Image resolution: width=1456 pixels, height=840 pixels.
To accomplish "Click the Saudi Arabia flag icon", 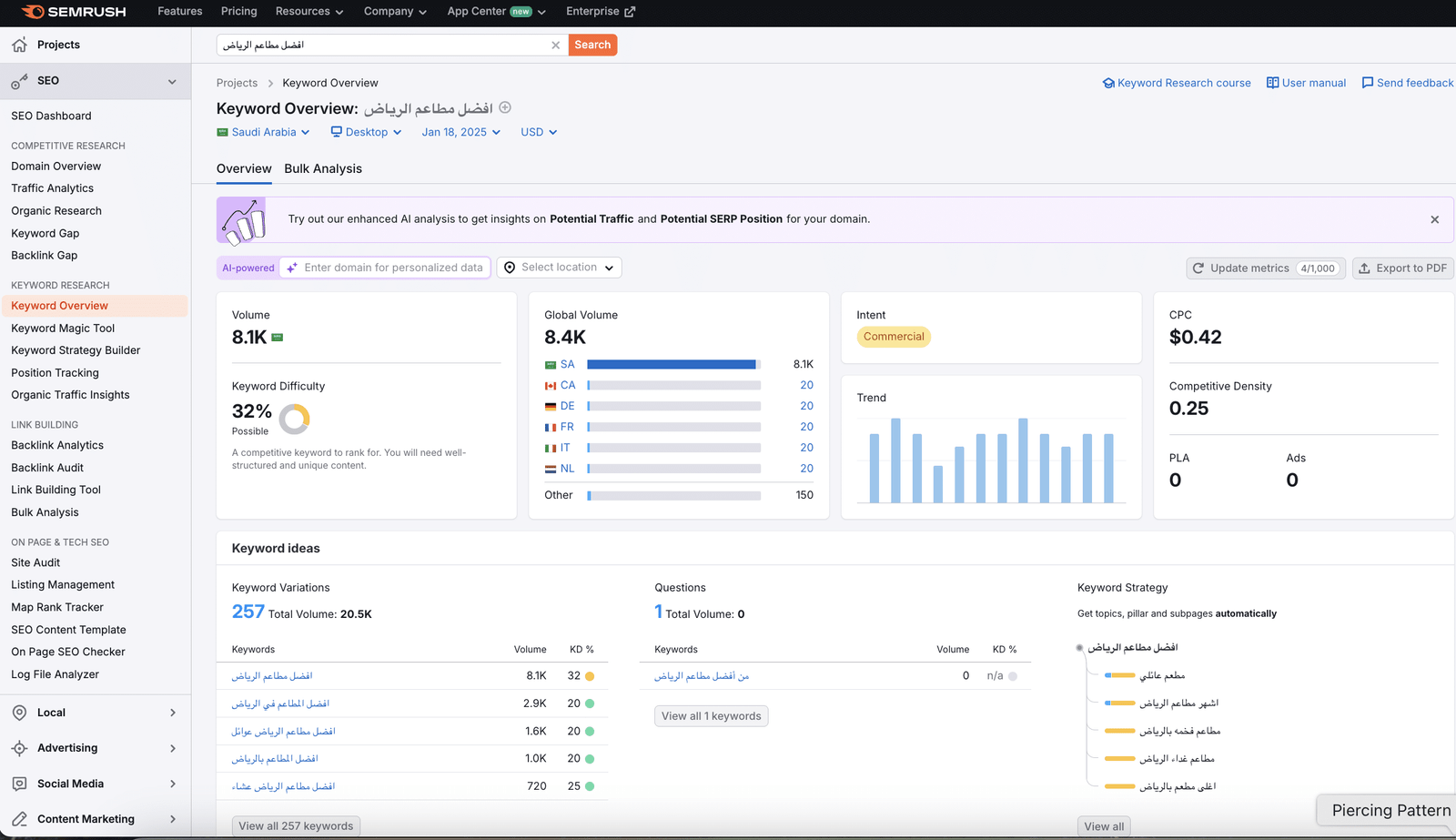I will tap(222, 132).
